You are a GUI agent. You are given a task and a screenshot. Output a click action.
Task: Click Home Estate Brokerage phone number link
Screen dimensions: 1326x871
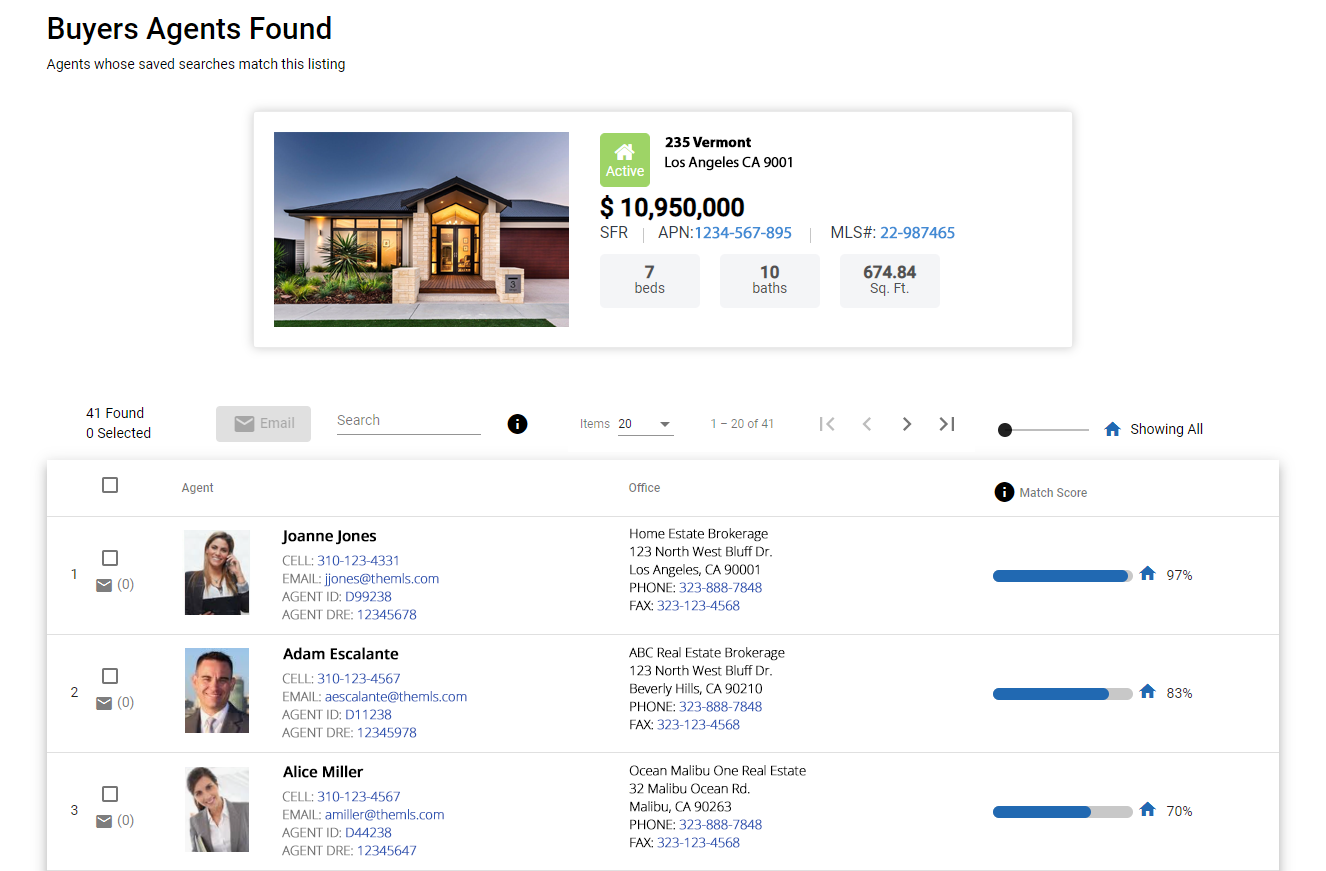coord(720,588)
